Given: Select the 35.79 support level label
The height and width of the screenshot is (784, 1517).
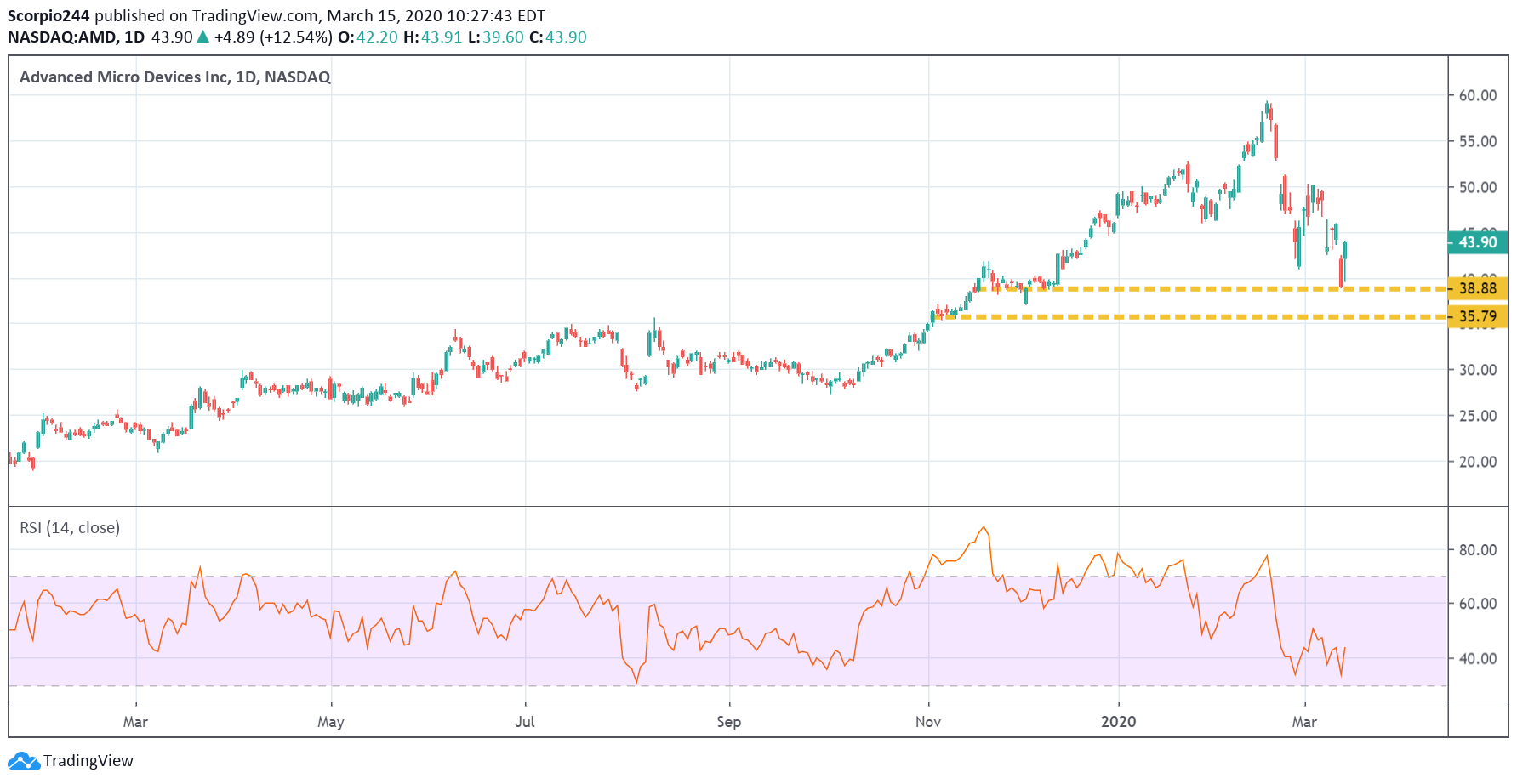Looking at the screenshot, I should tap(1478, 317).
